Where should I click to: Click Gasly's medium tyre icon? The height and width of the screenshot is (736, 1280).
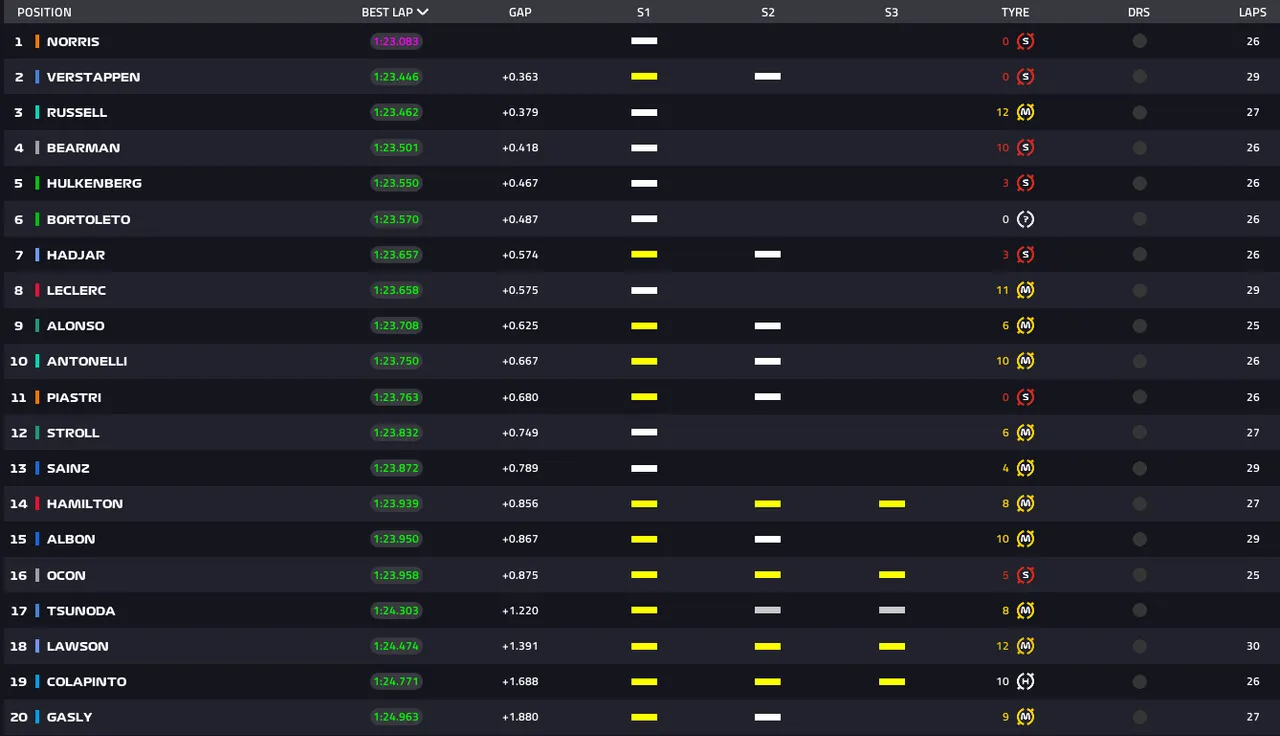point(1025,717)
